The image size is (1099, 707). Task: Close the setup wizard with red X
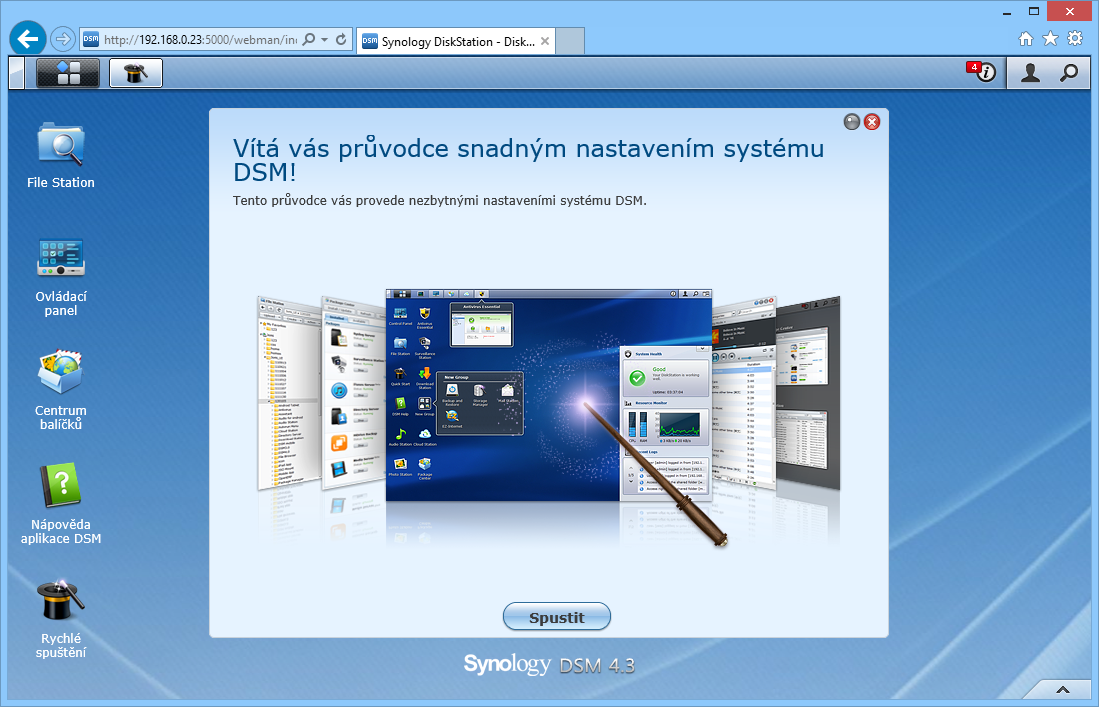click(x=872, y=122)
